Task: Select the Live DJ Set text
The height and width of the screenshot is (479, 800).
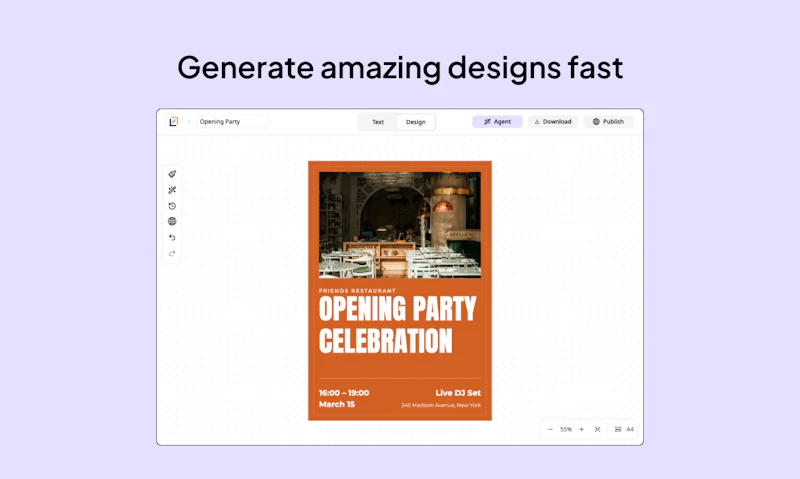Action: (x=458, y=393)
